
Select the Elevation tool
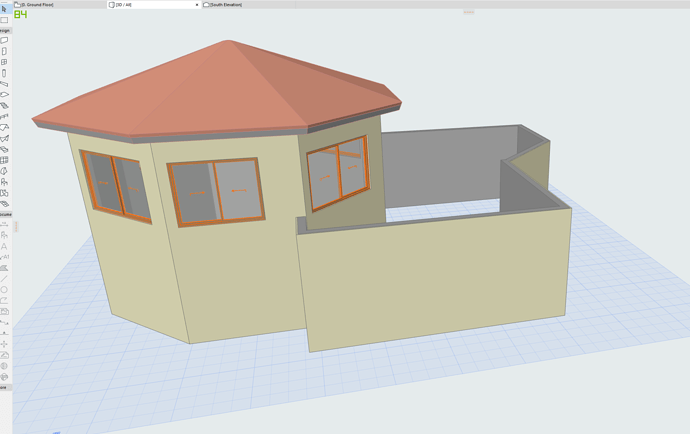coord(4,333)
